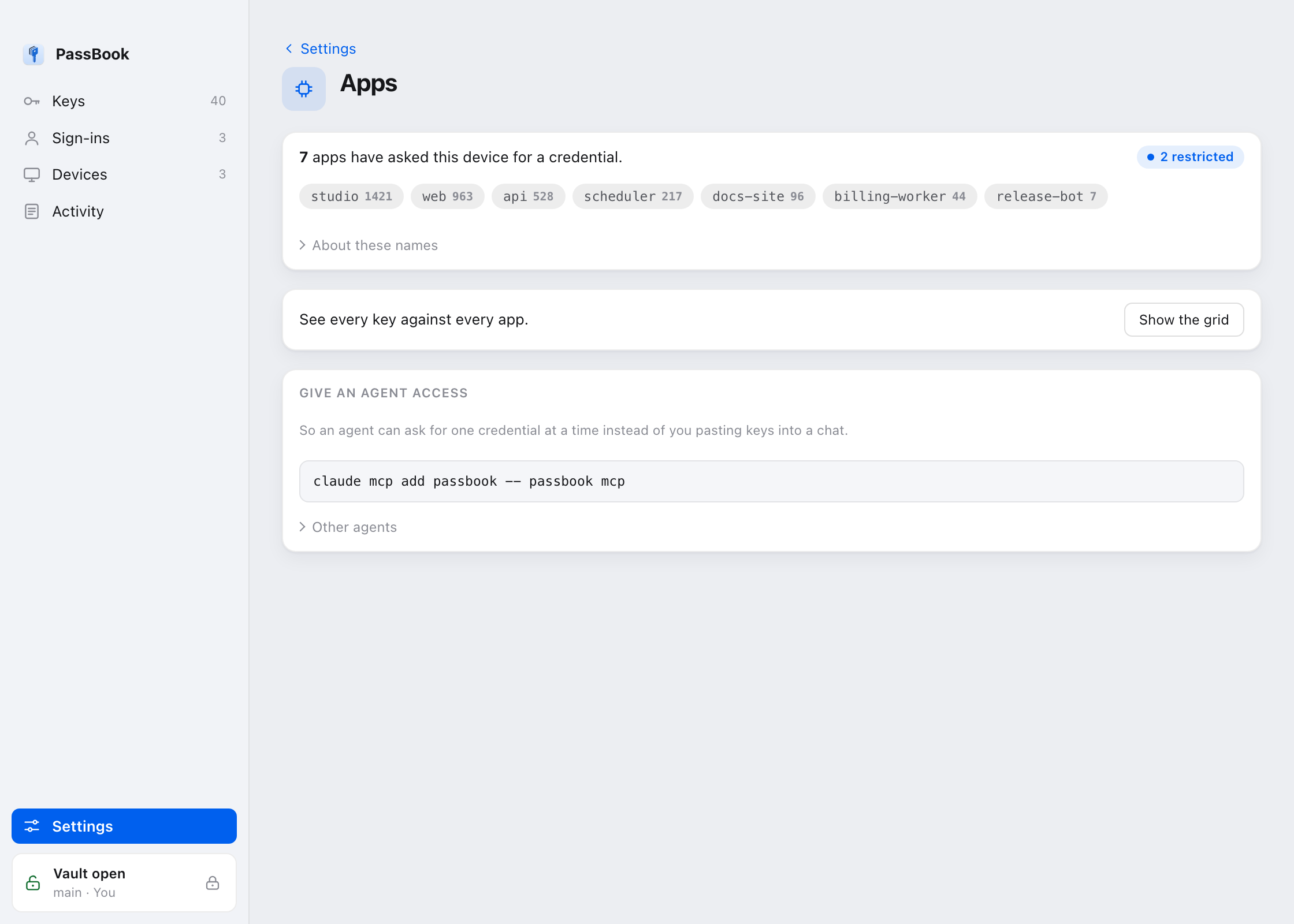Screen dimensions: 1294x924
Task: Select the studio 1421 app chip
Action: [x=351, y=196]
